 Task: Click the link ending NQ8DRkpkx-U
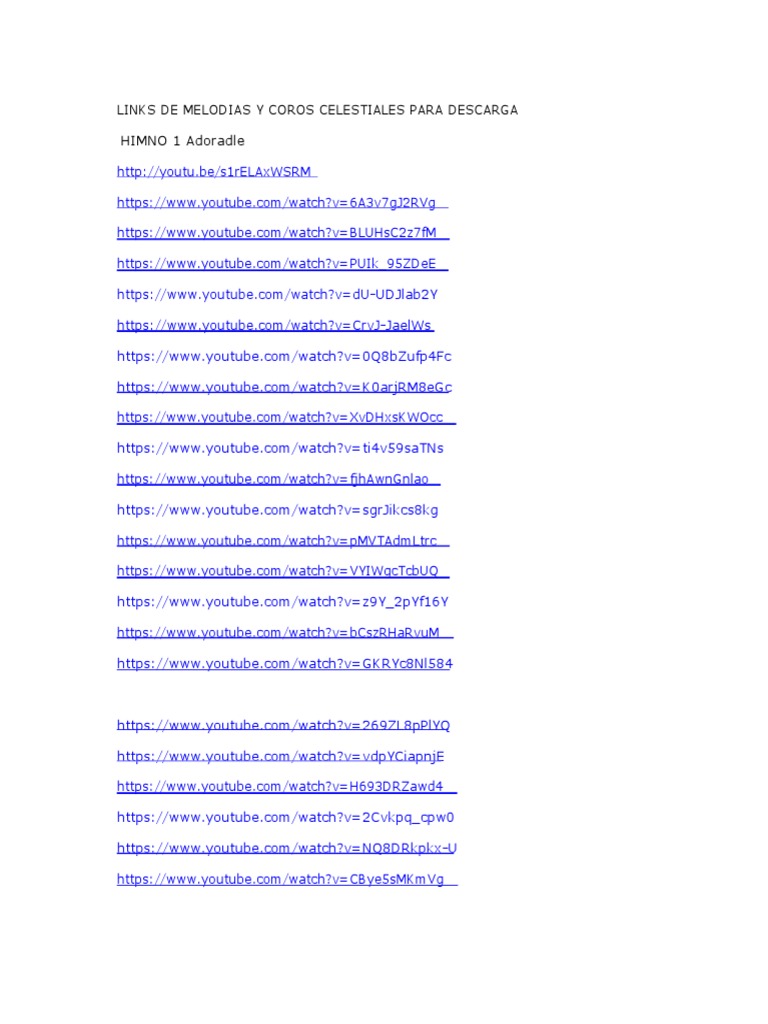tap(287, 848)
